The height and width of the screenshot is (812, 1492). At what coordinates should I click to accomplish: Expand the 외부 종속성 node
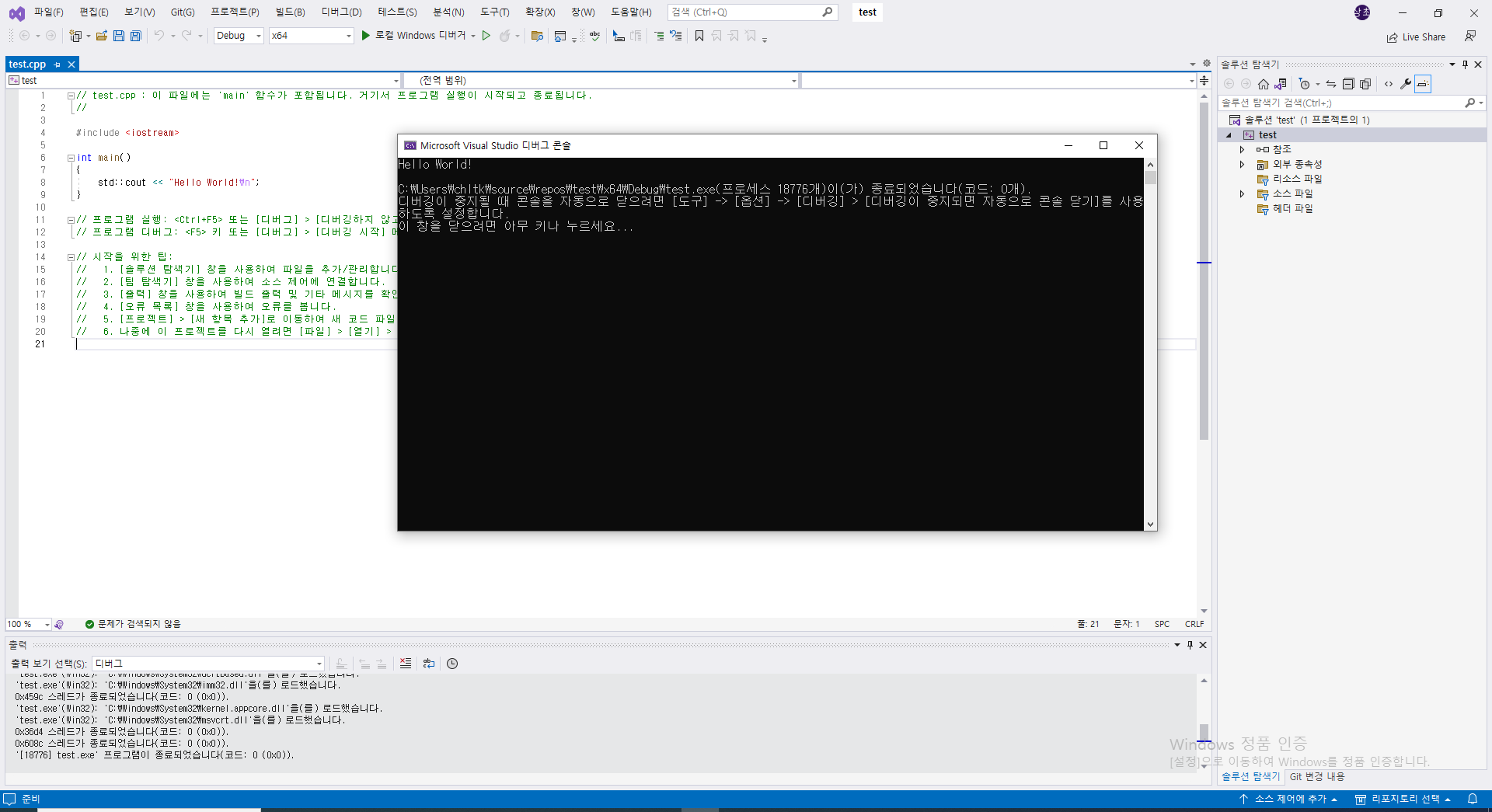(x=1242, y=164)
